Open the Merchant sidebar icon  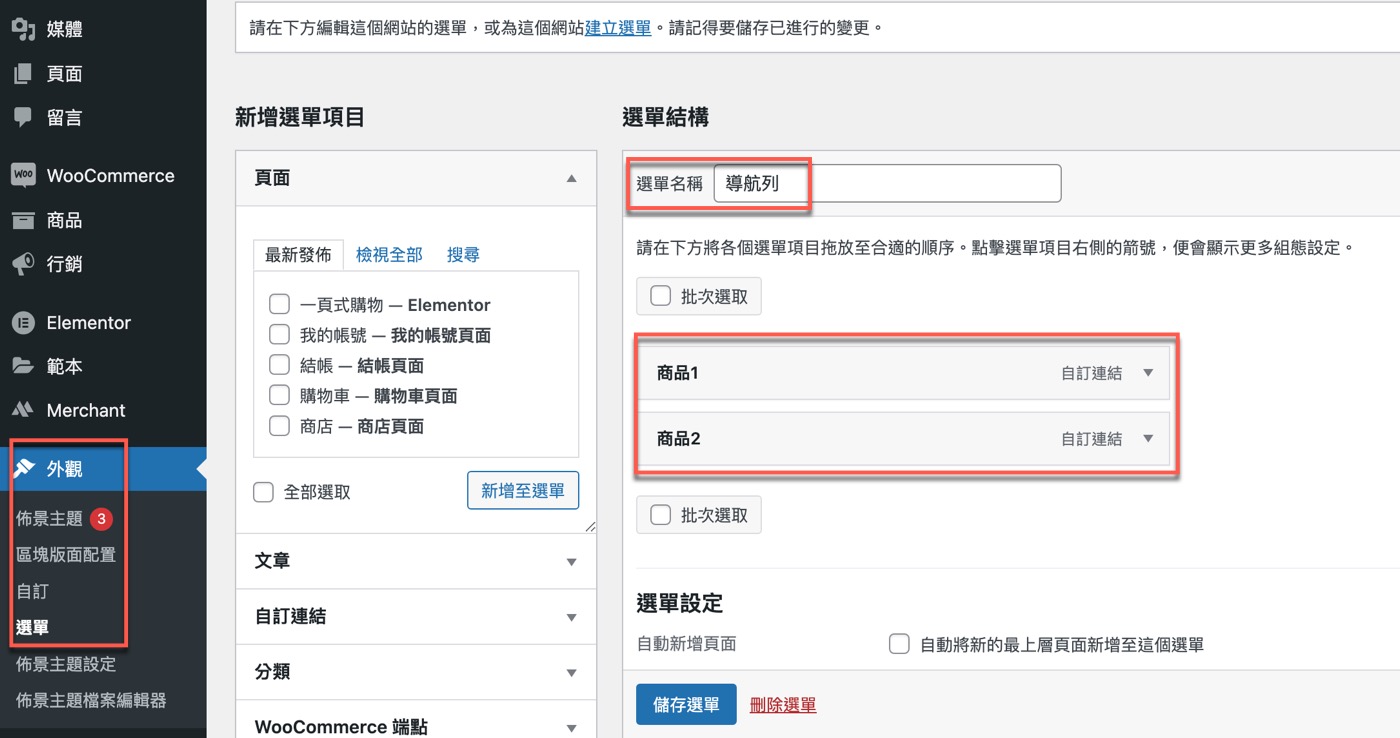point(23,410)
